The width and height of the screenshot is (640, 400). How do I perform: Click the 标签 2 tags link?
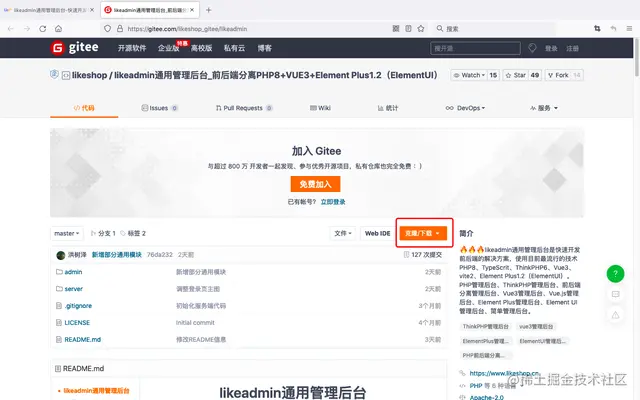pos(133,233)
